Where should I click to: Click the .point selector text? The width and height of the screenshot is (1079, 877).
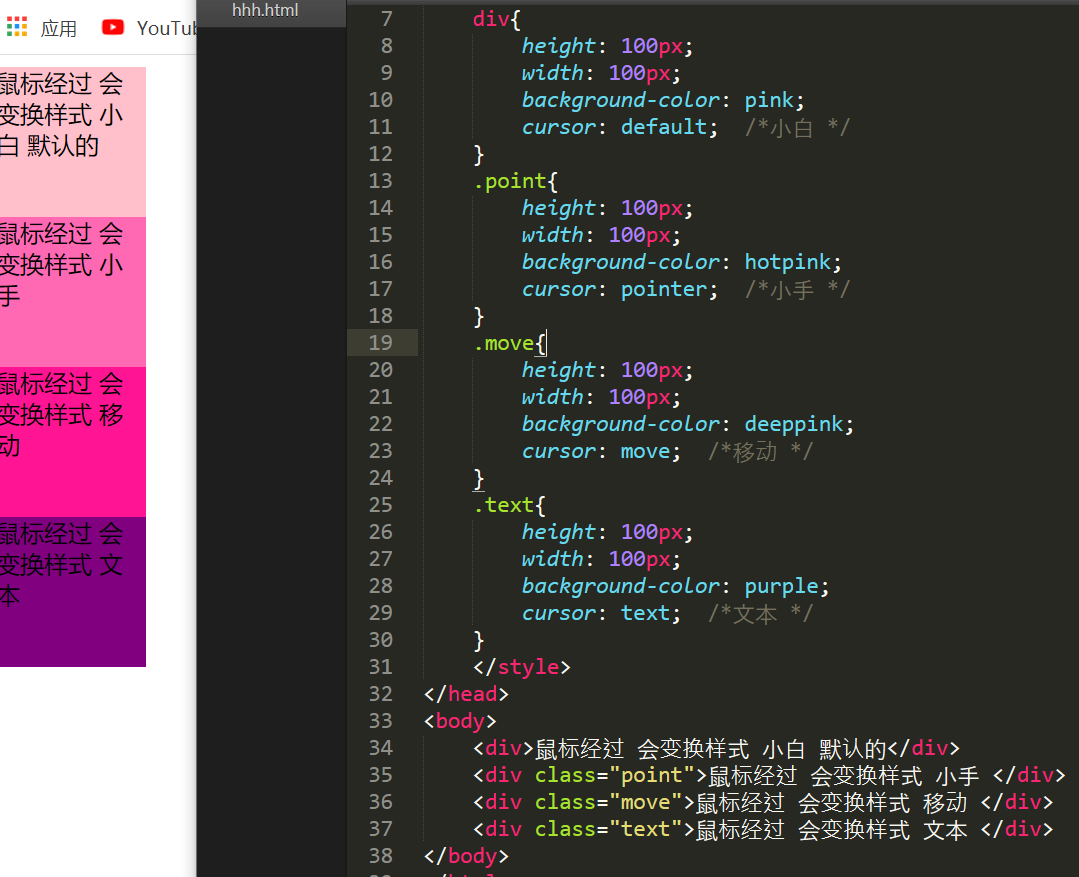510,182
